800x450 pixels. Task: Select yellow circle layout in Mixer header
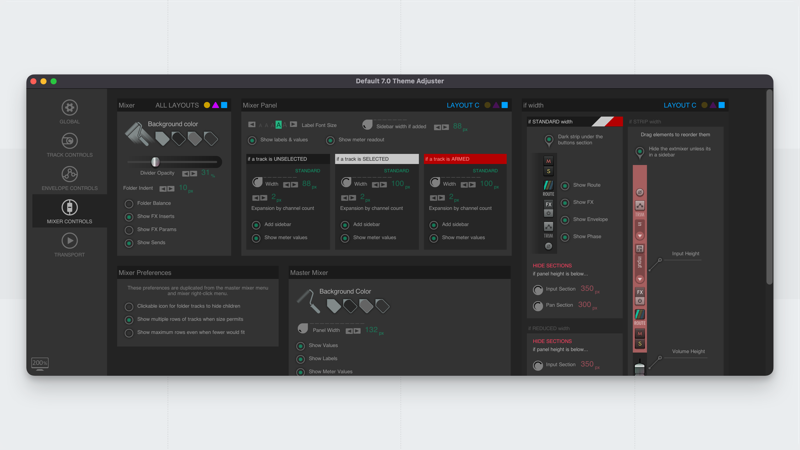(x=207, y=105)
